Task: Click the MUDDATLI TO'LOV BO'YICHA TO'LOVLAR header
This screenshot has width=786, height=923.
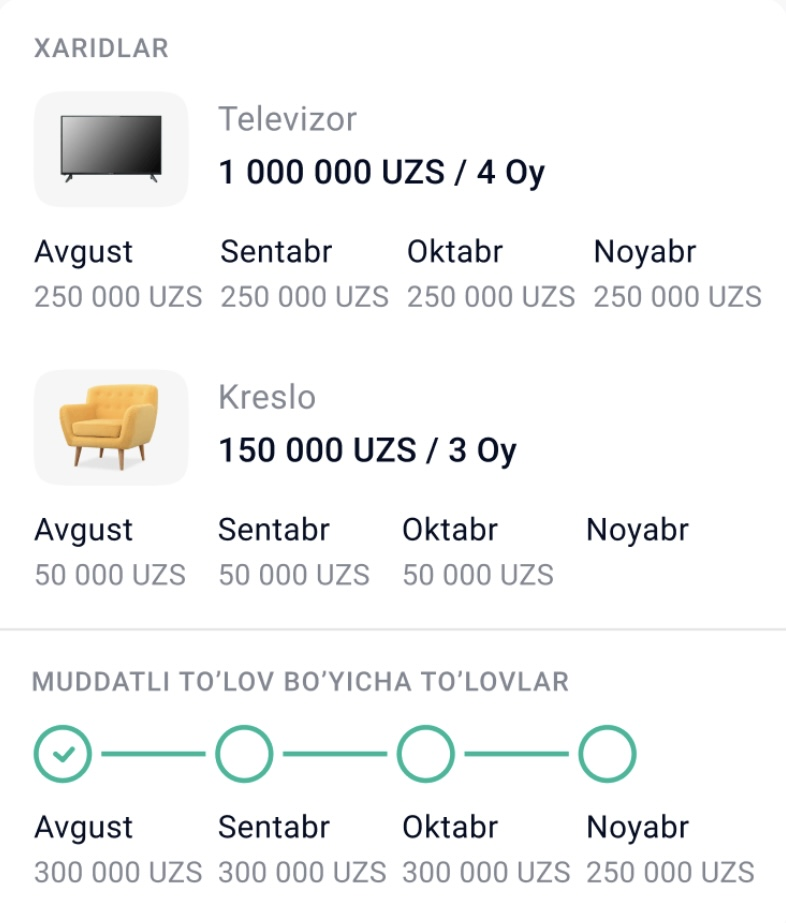Action: (x=300, y=682)
